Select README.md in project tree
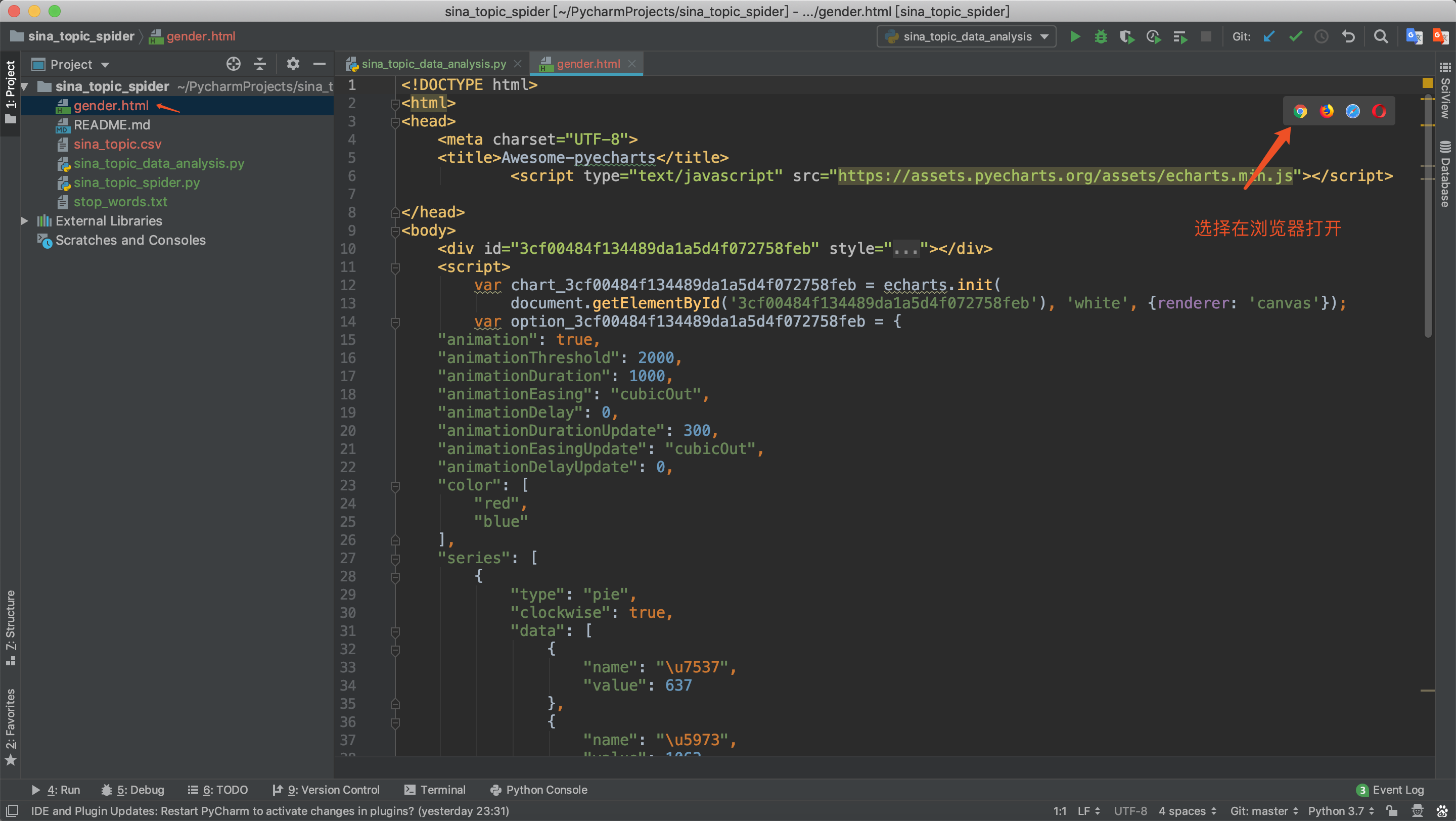The image size is (1456, 821). [177, 125]
